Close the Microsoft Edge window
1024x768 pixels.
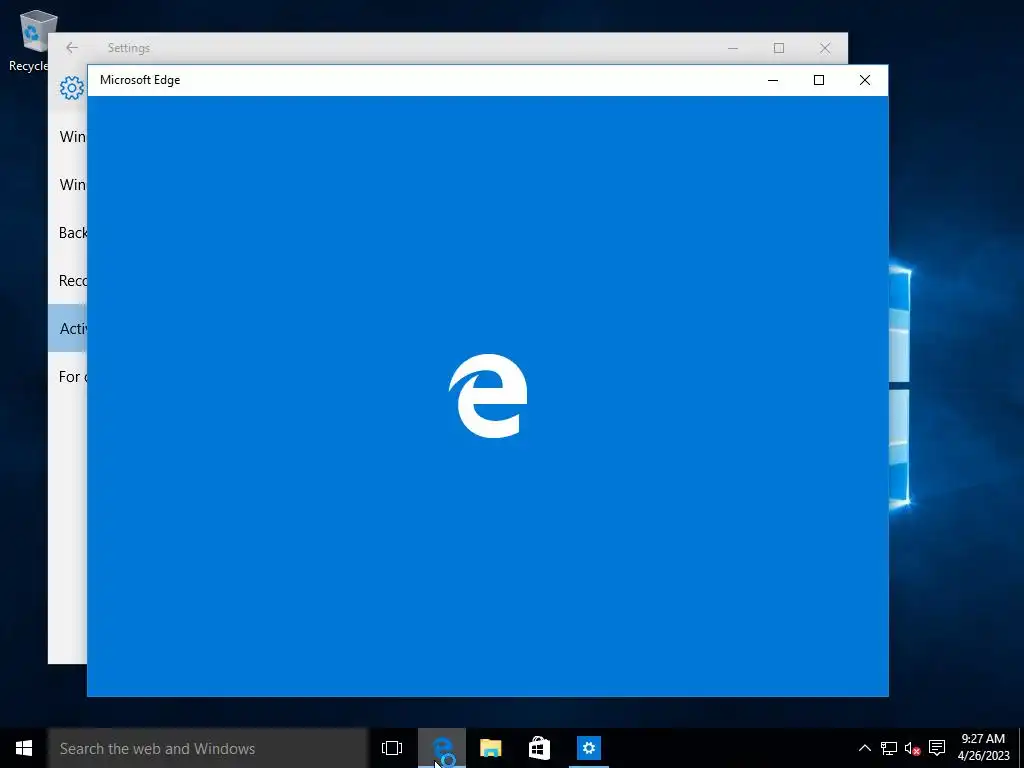[x=865, y=80]
